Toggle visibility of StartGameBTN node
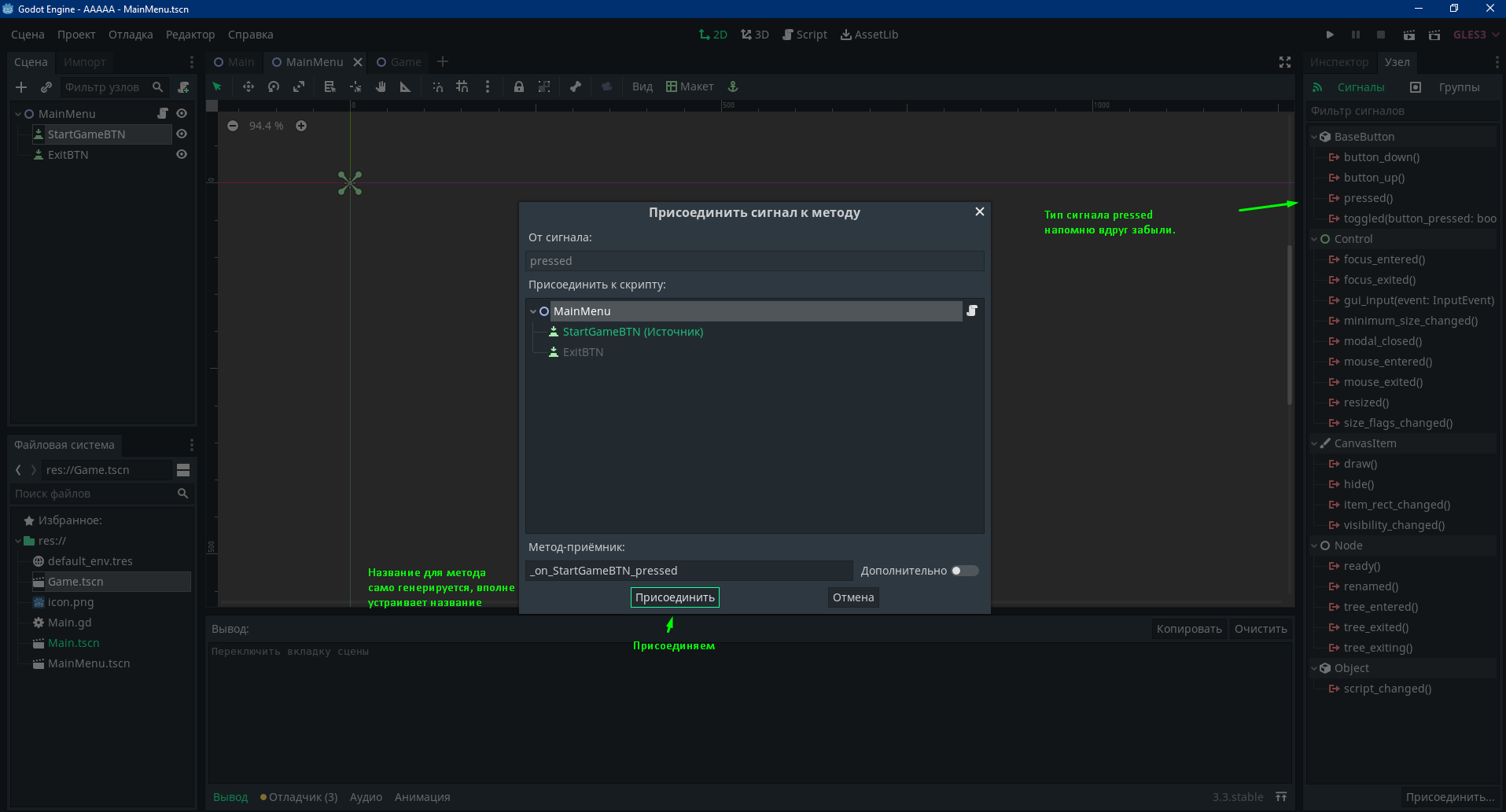Image resolution: width=1506 pixels, height=812 pixels. point(182,134)
